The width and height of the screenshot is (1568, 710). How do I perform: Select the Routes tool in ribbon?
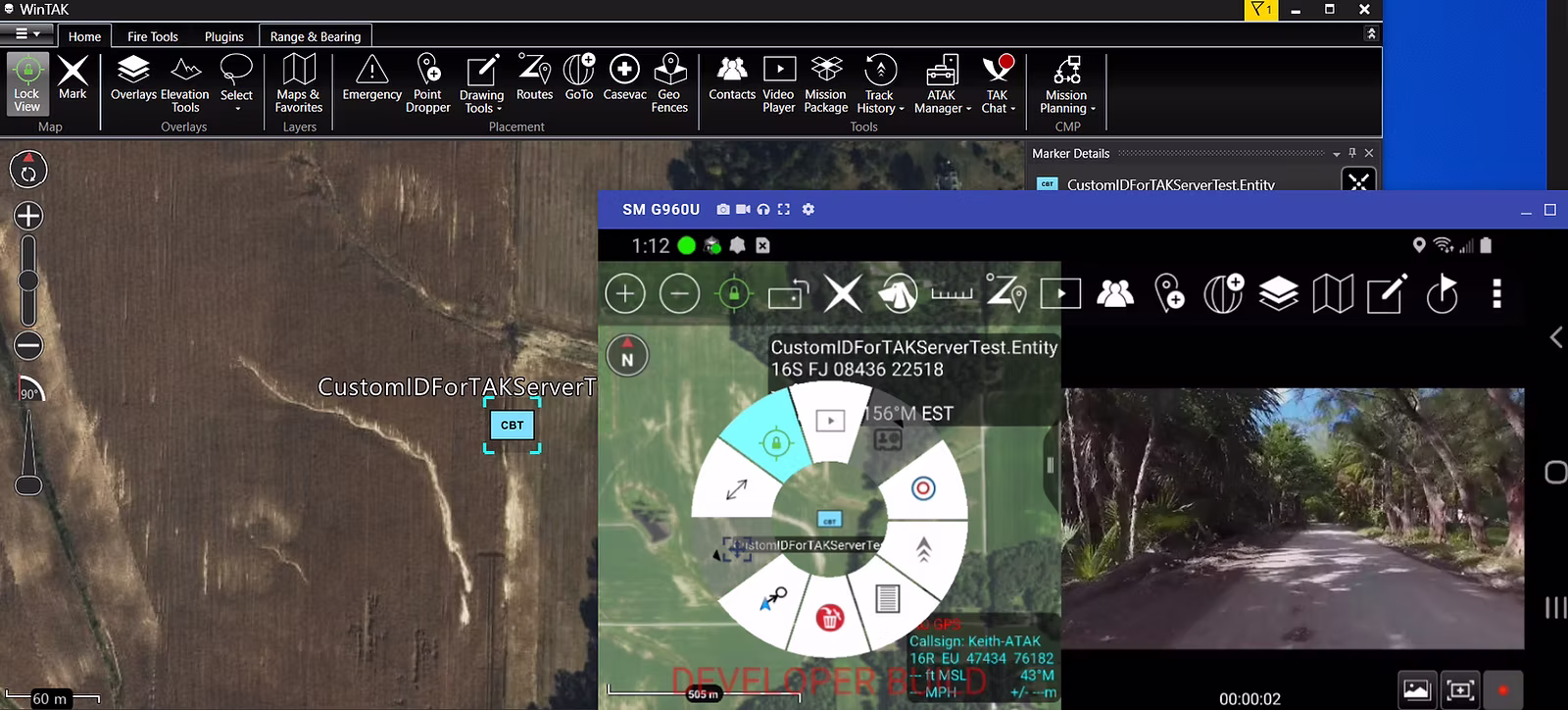click(x=534, y=79)
